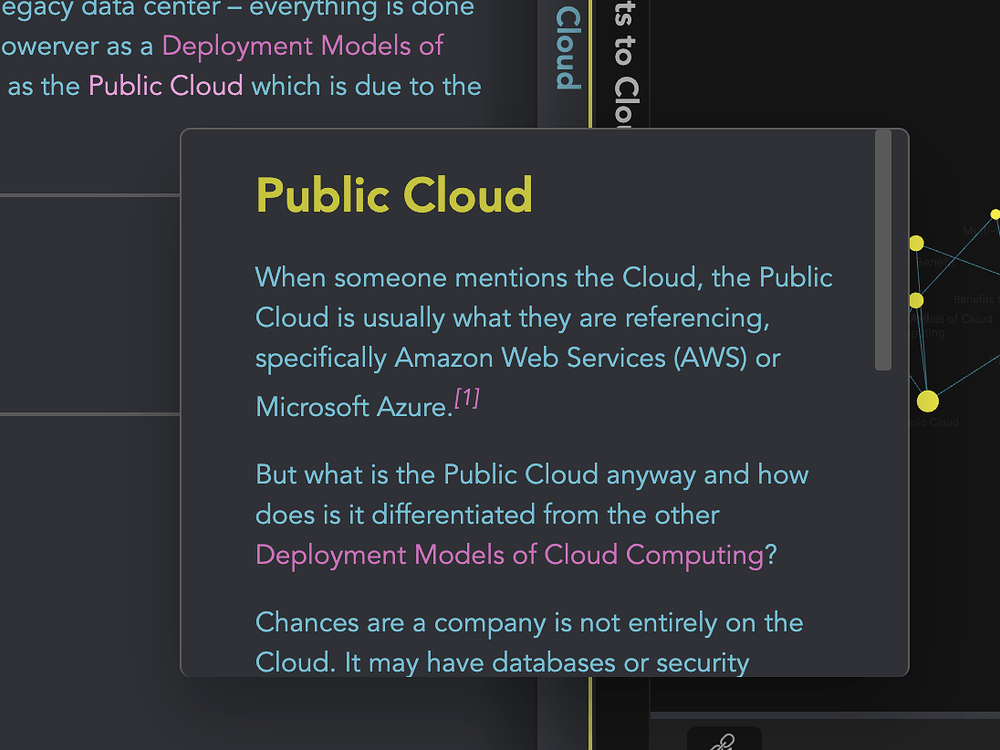The width and height of the screenshot is (1000, 750).
Task: Click the largest yellow node in the graph view
Action: 927,400
